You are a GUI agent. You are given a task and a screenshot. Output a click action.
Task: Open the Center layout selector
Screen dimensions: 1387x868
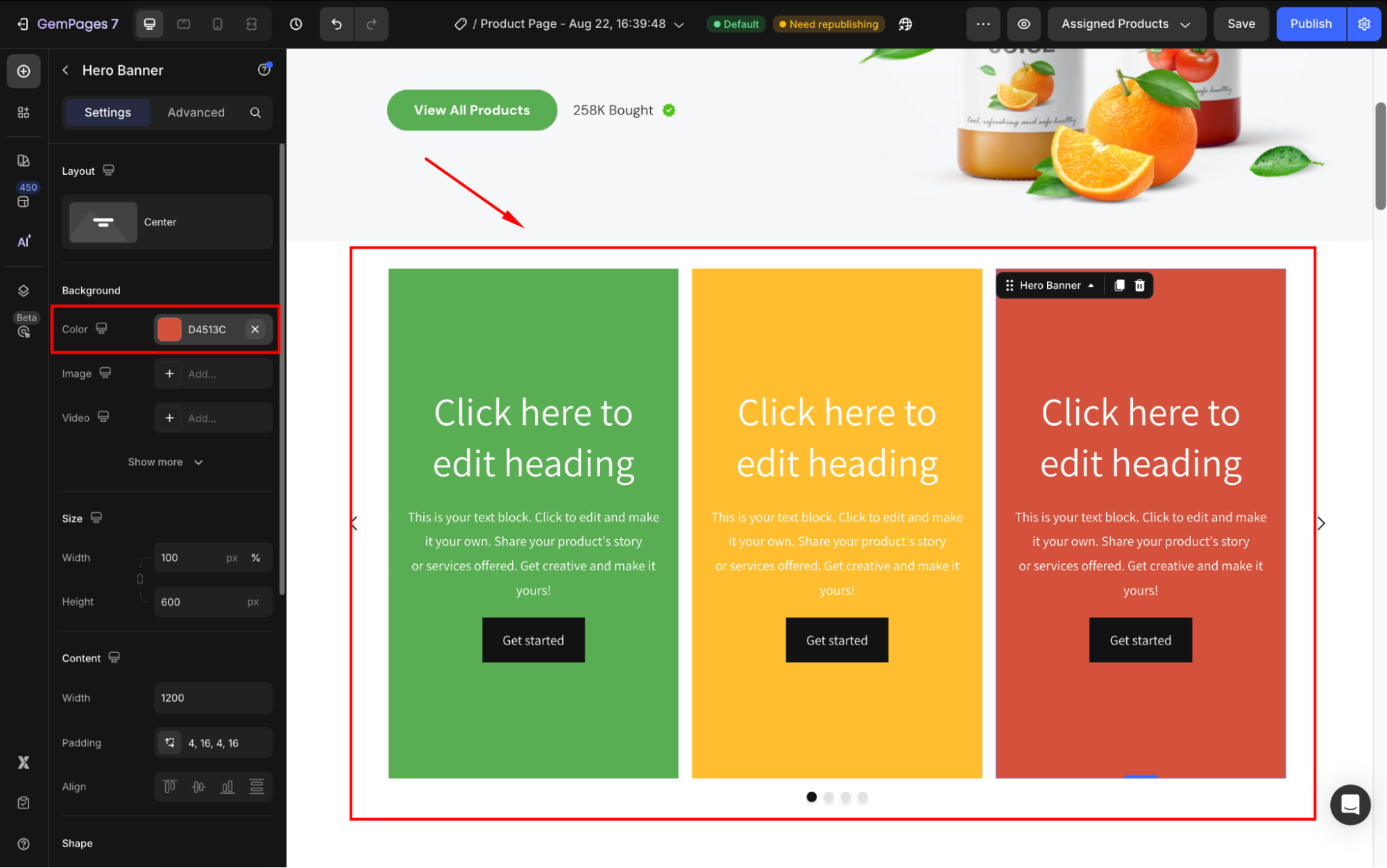click(x=167, y=222)
